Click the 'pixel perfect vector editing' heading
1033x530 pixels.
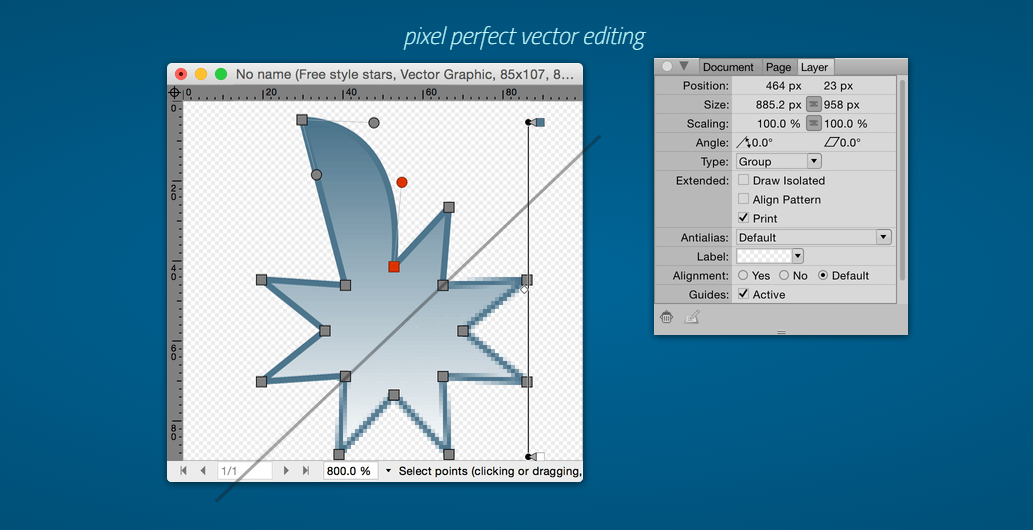[524, 37]
